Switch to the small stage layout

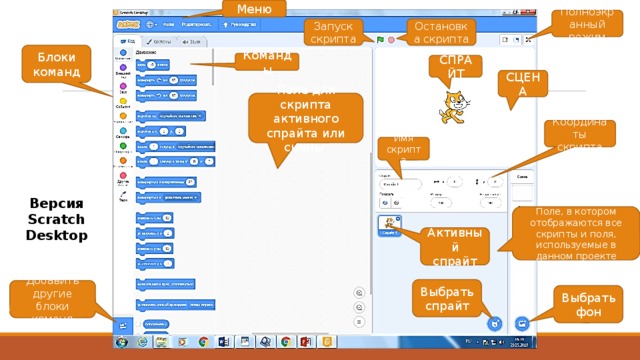(505, 40)
